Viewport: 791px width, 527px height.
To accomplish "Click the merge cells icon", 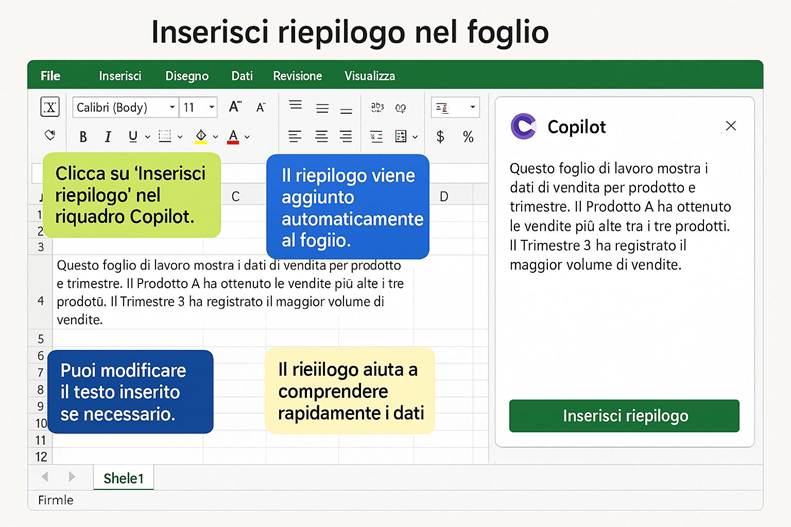I will pos(401,136).
